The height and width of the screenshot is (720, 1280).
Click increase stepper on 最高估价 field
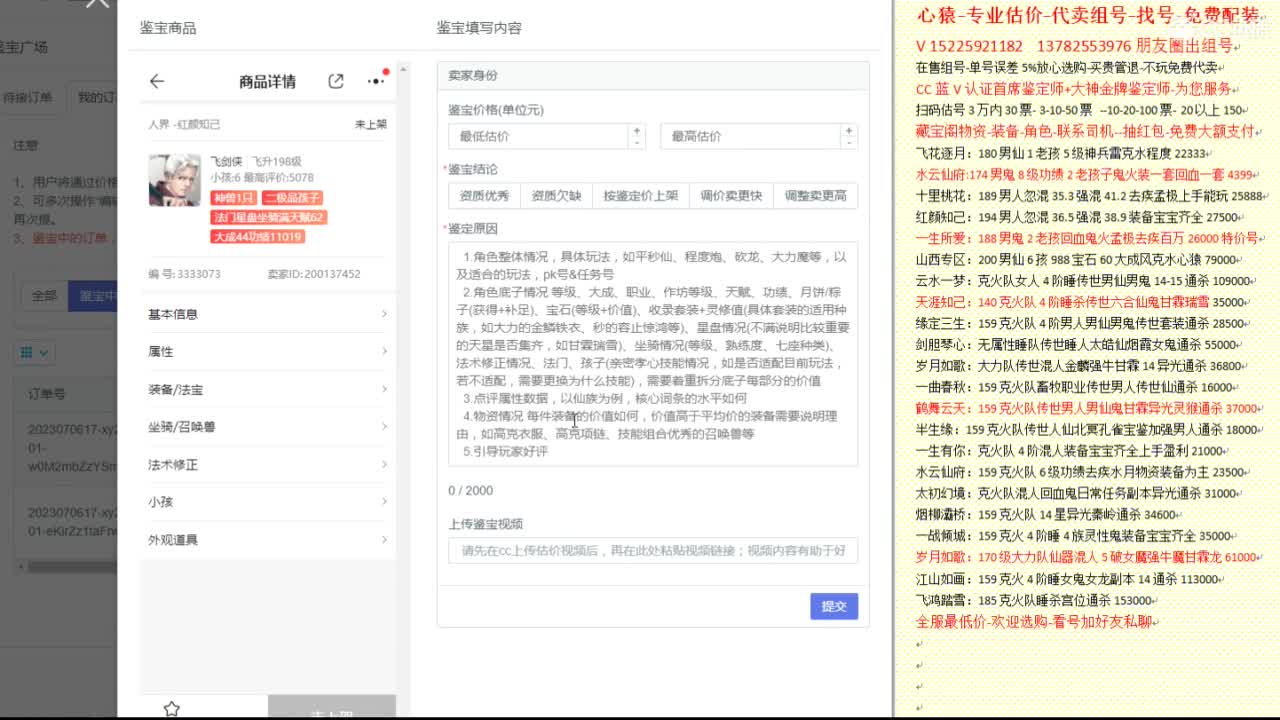point(847,131)
